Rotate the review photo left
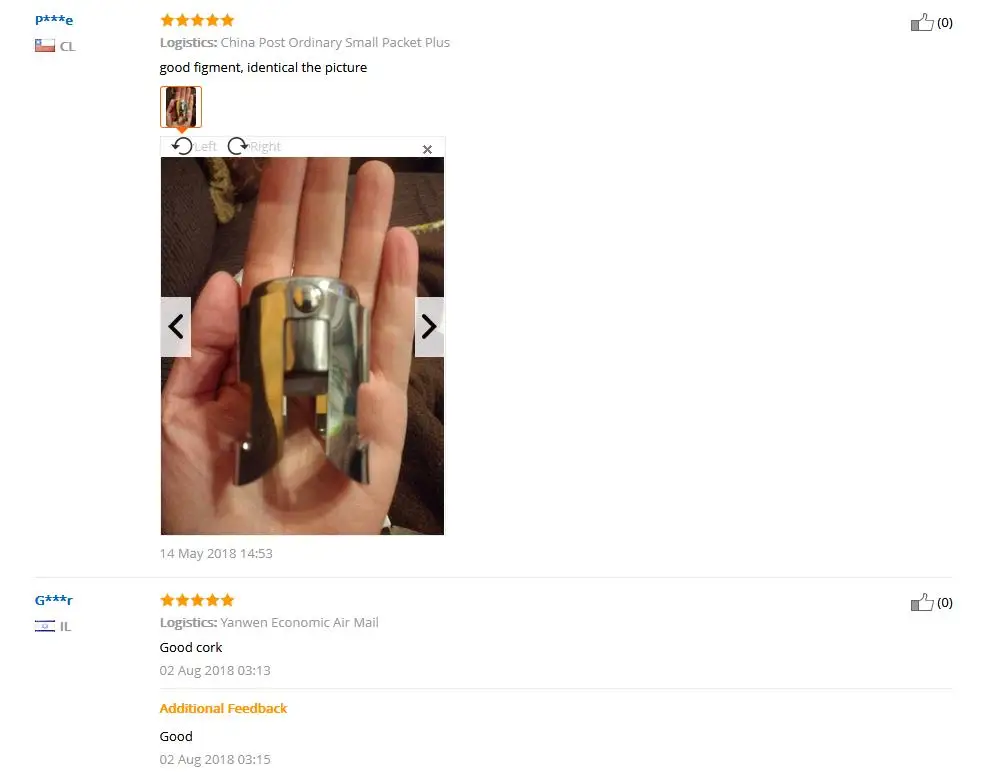Viewport: 984px width, 778px height. coord(194,146)
